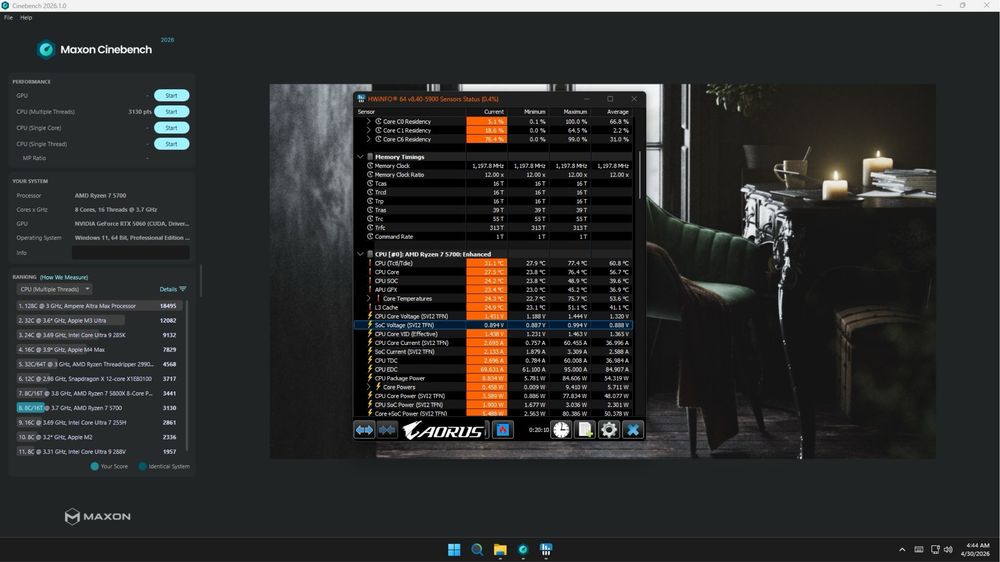Expand Core Powers row

click(x=368, y=387)
